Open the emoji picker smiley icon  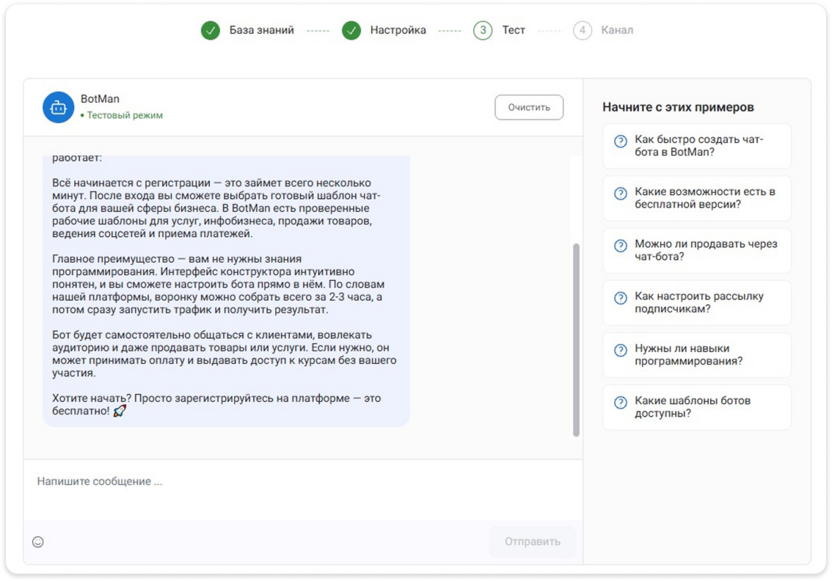pos(38,542)
